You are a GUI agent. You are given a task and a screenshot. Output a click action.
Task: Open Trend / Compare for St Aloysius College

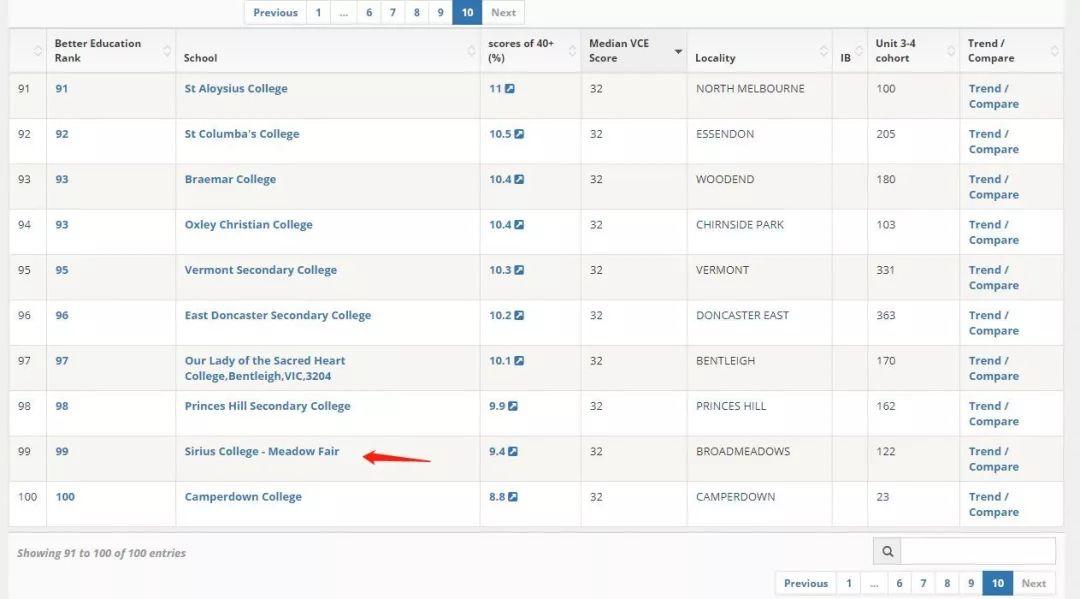(x=993, y=96)
